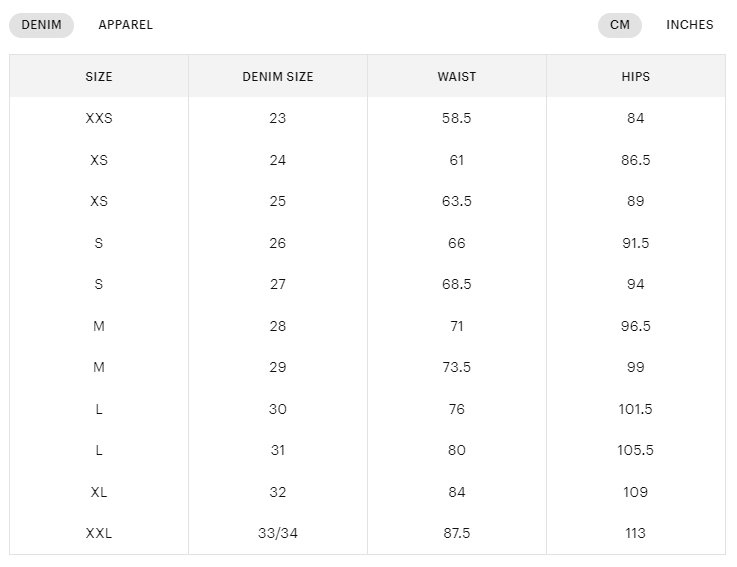Click the 91.5 hips value
Image resolution: width=737 pixels, height=567 pixels.
[636, 243]
